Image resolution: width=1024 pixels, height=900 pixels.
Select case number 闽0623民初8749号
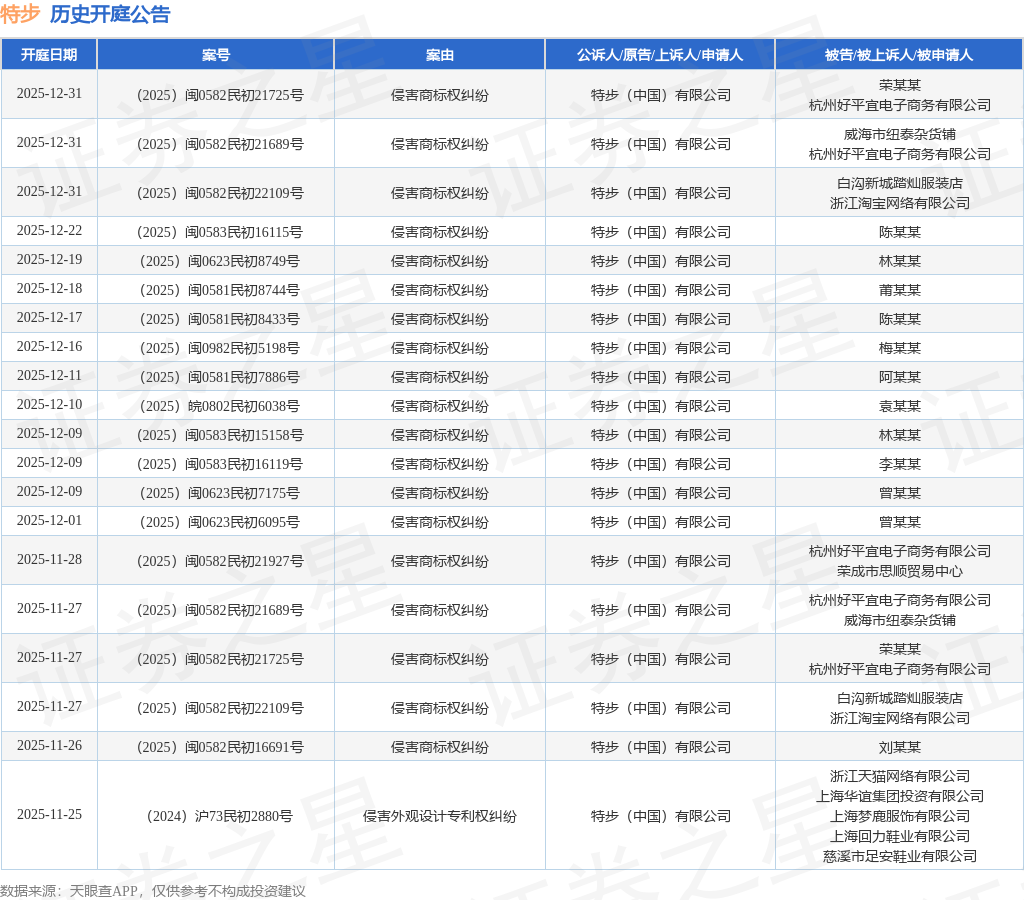tap(220, 261)
